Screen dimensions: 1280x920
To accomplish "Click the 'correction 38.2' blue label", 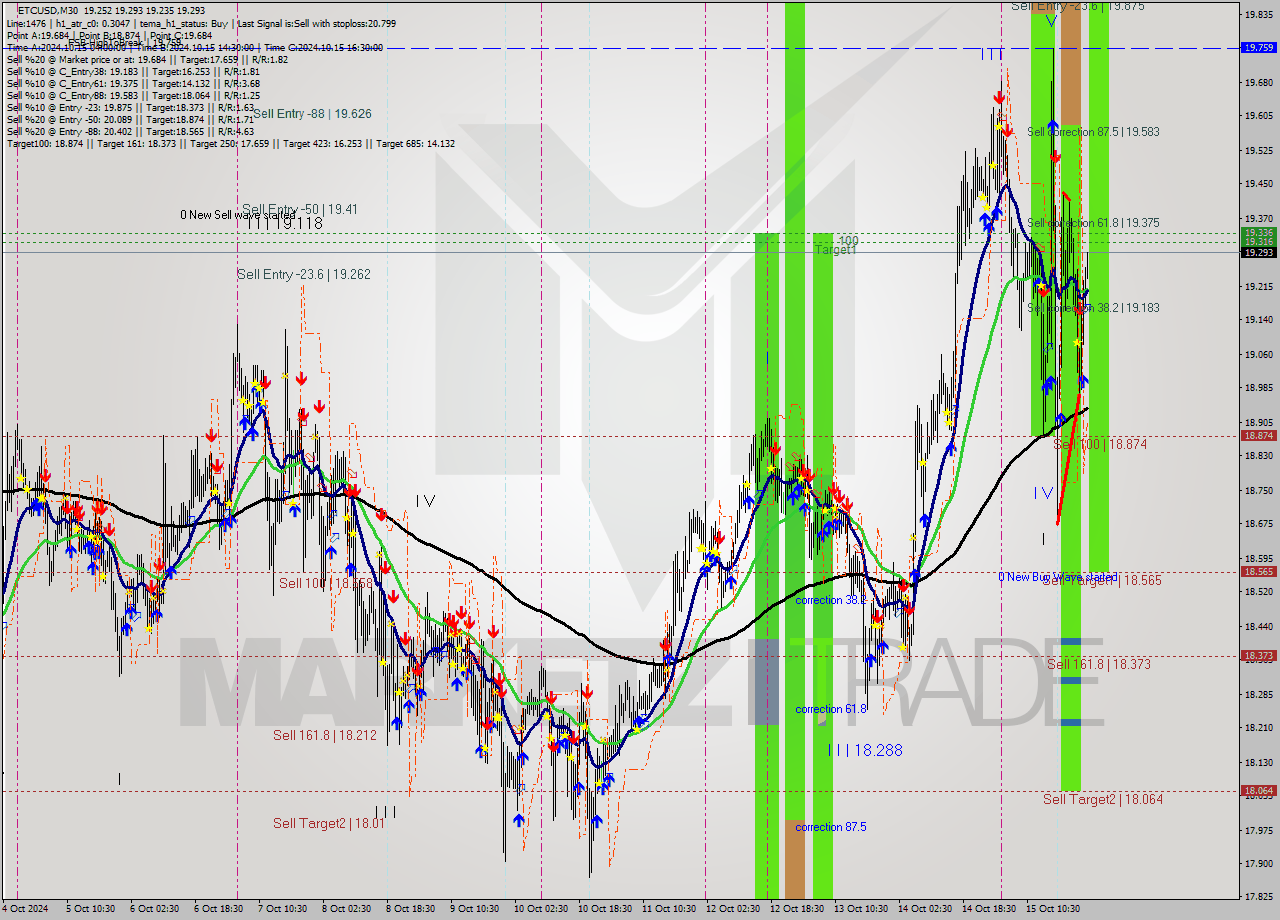I will coord(831,600).
